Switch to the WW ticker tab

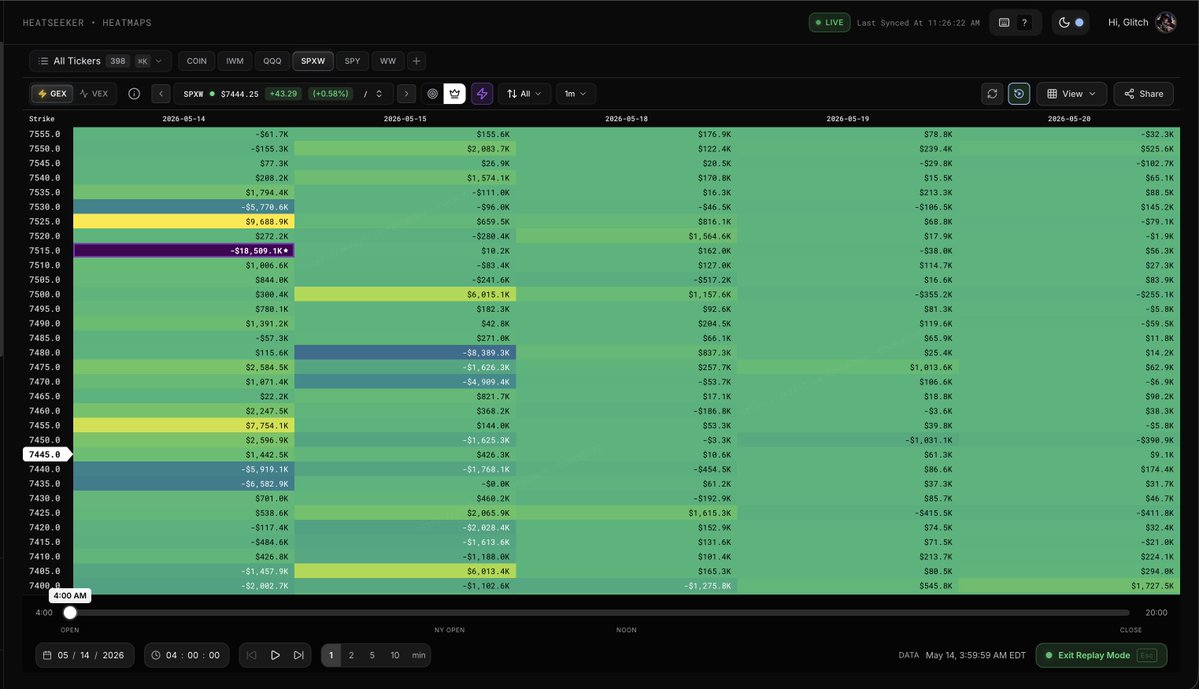coord(388,61)
